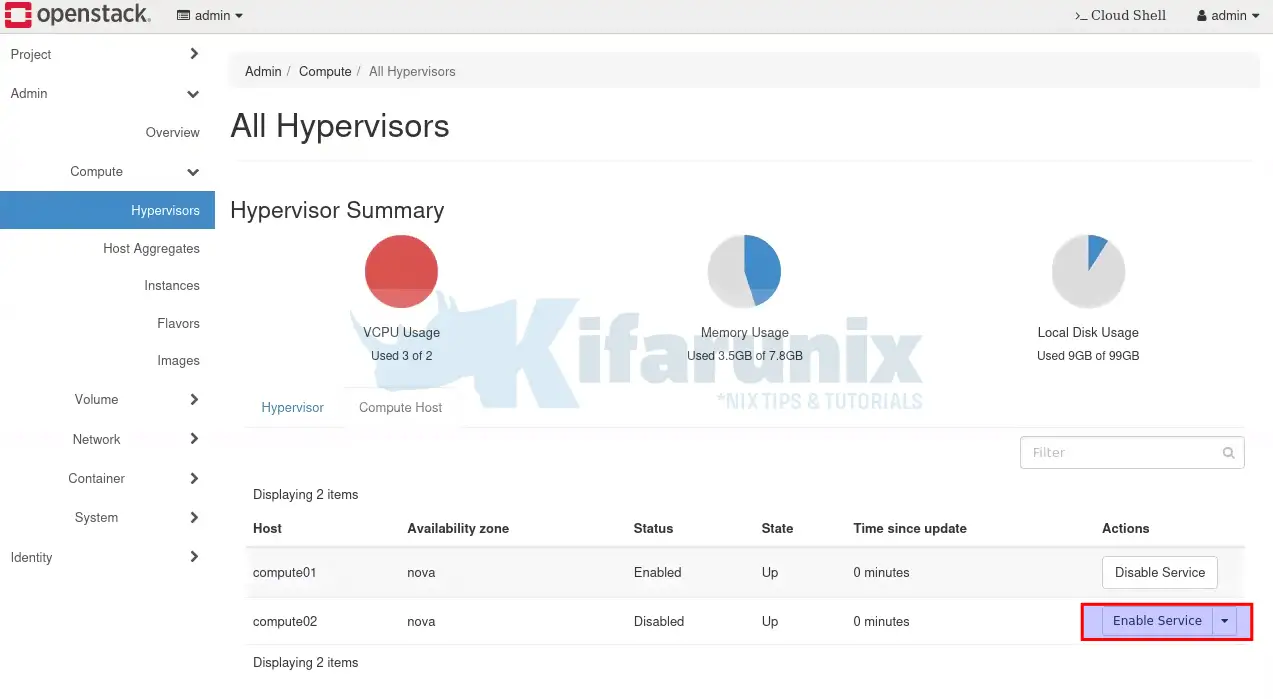Switch to the Compute Host tab
The height and width of the screenshot is (699, 1273).
[400, 407]
